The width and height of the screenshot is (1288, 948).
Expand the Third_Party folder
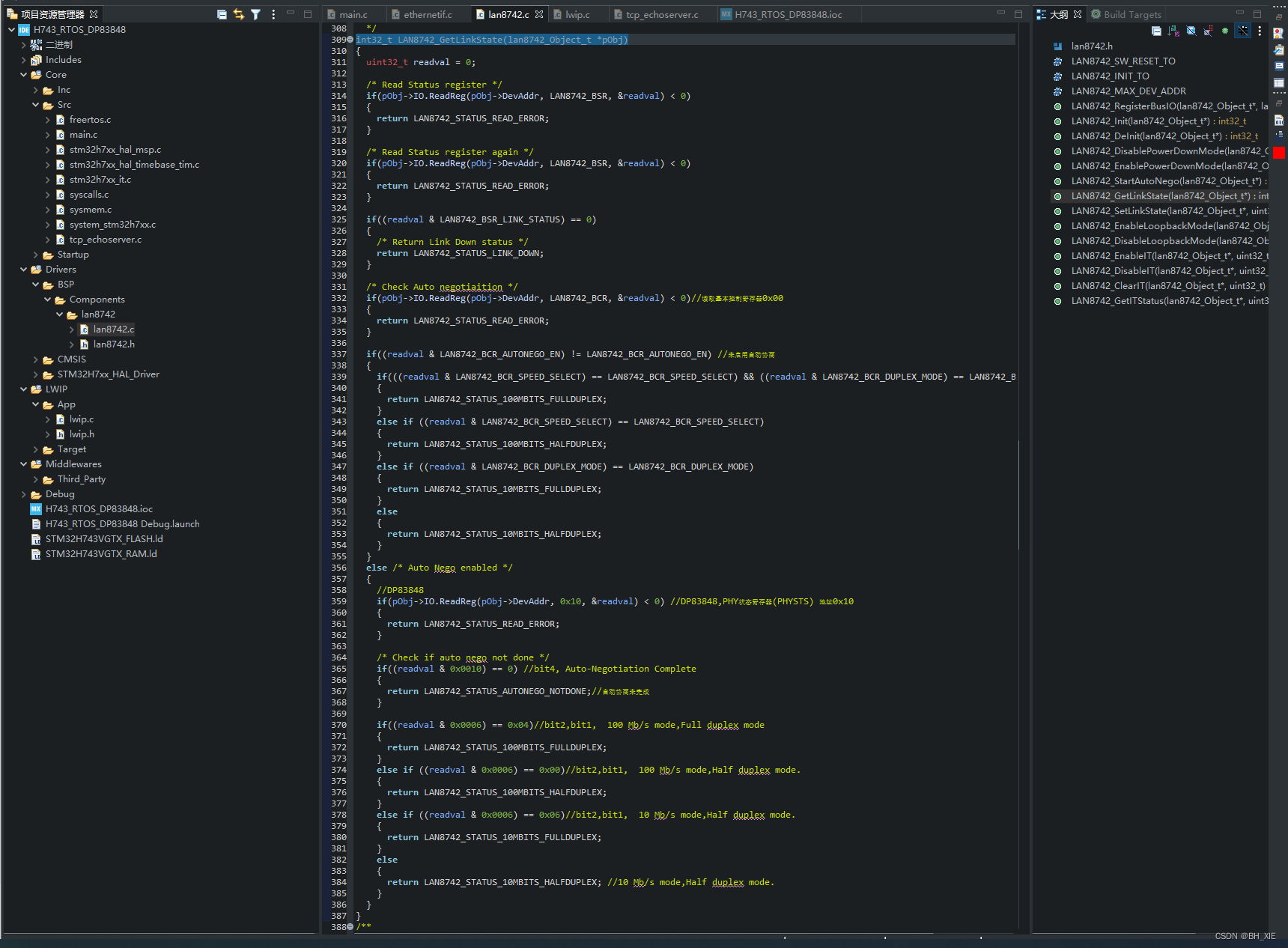click(36, 479)
